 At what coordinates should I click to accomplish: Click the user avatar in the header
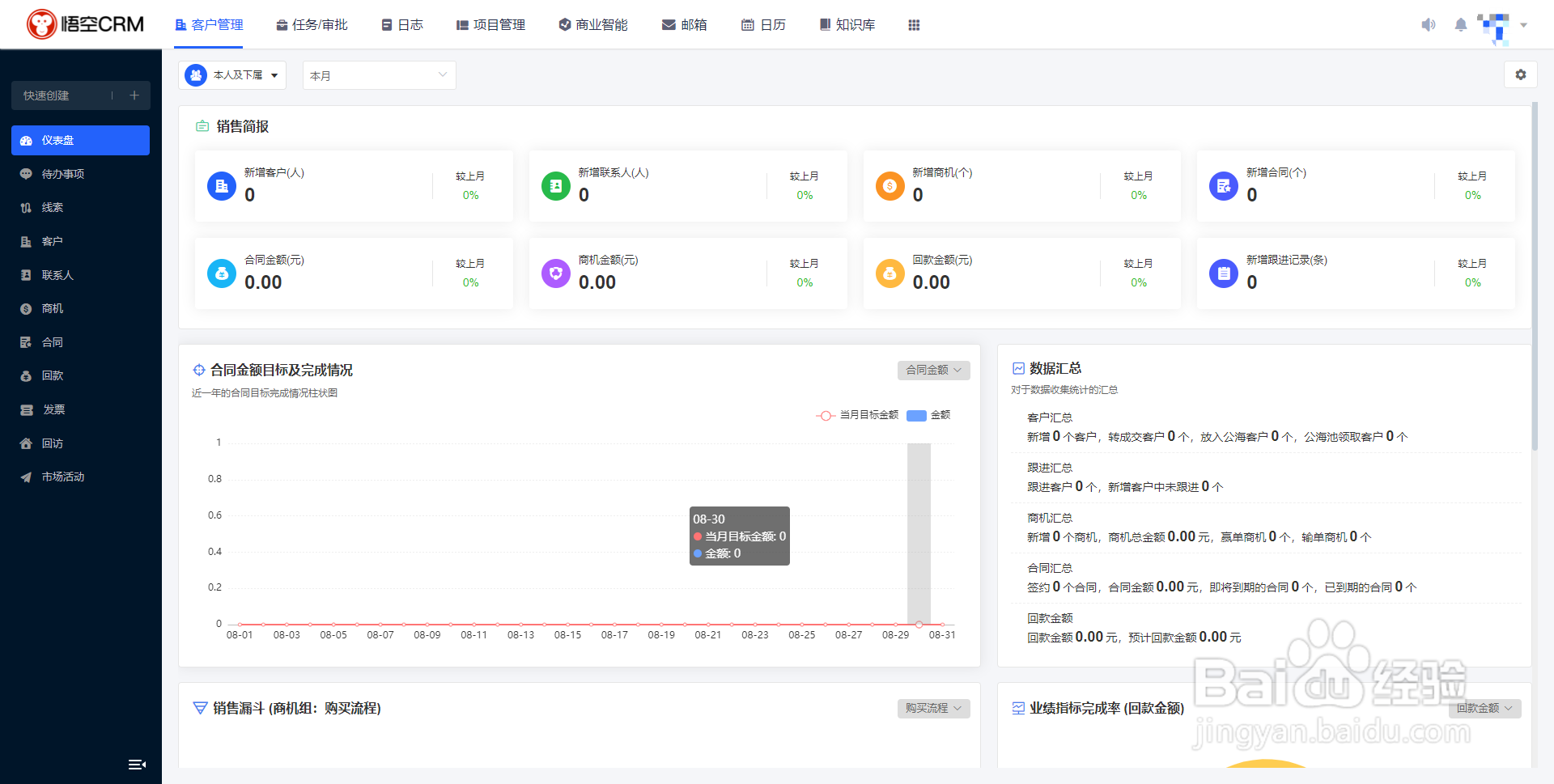[x=1493, y=25]
